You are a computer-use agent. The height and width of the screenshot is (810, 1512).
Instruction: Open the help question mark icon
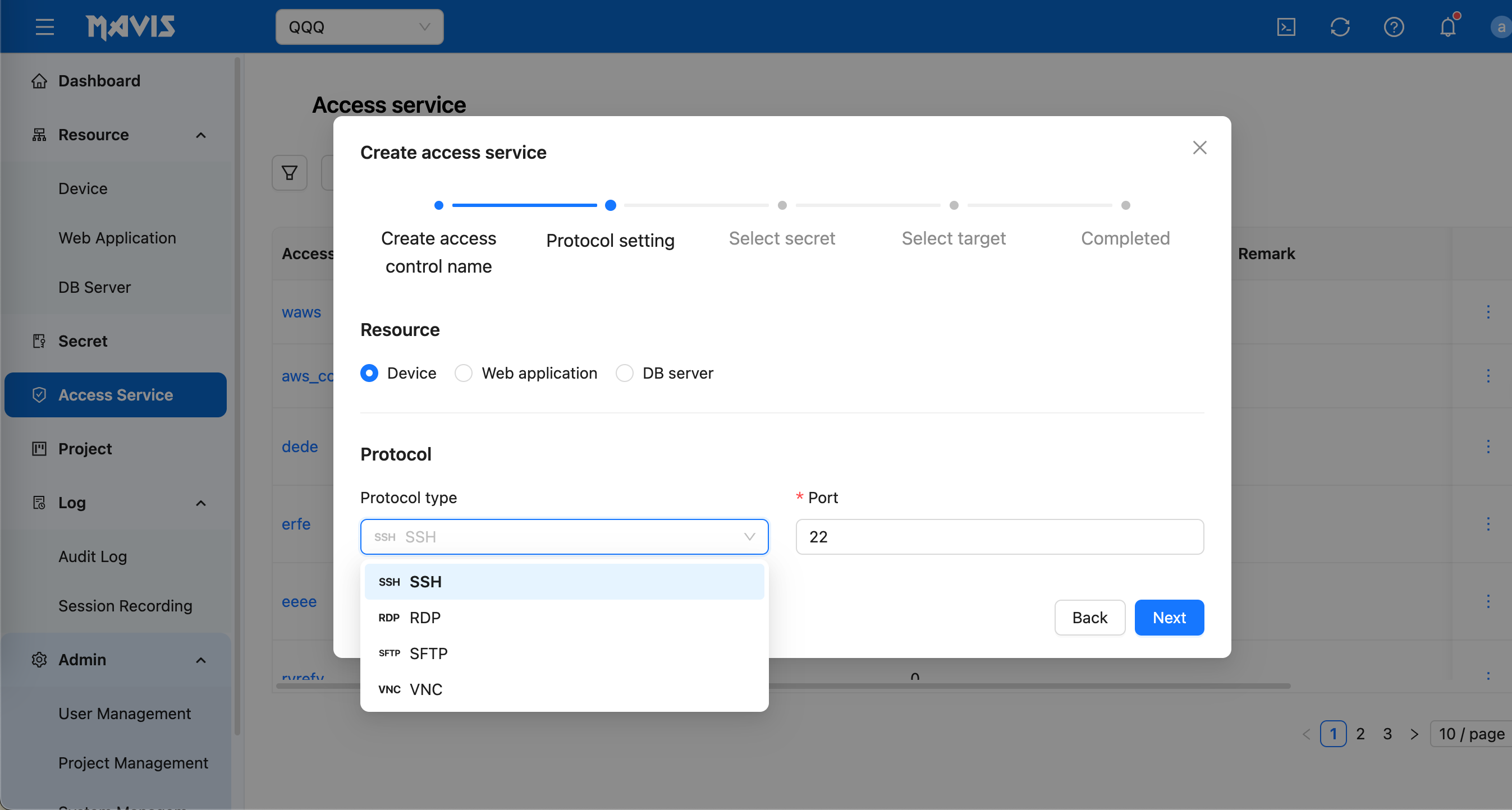[x=1394, y=27]
